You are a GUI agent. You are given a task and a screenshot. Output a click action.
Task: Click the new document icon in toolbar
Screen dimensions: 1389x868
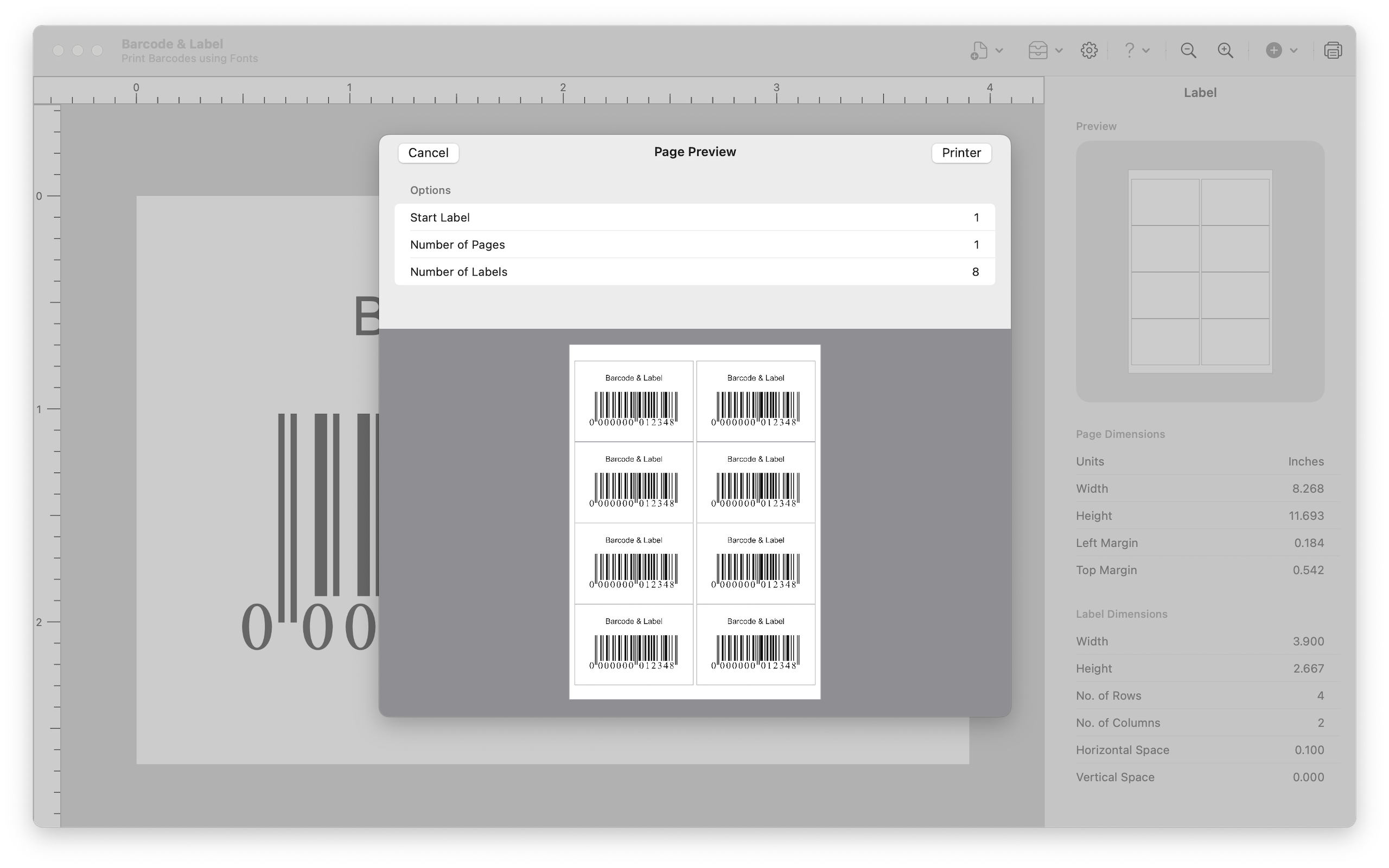(x=979, y=50)
